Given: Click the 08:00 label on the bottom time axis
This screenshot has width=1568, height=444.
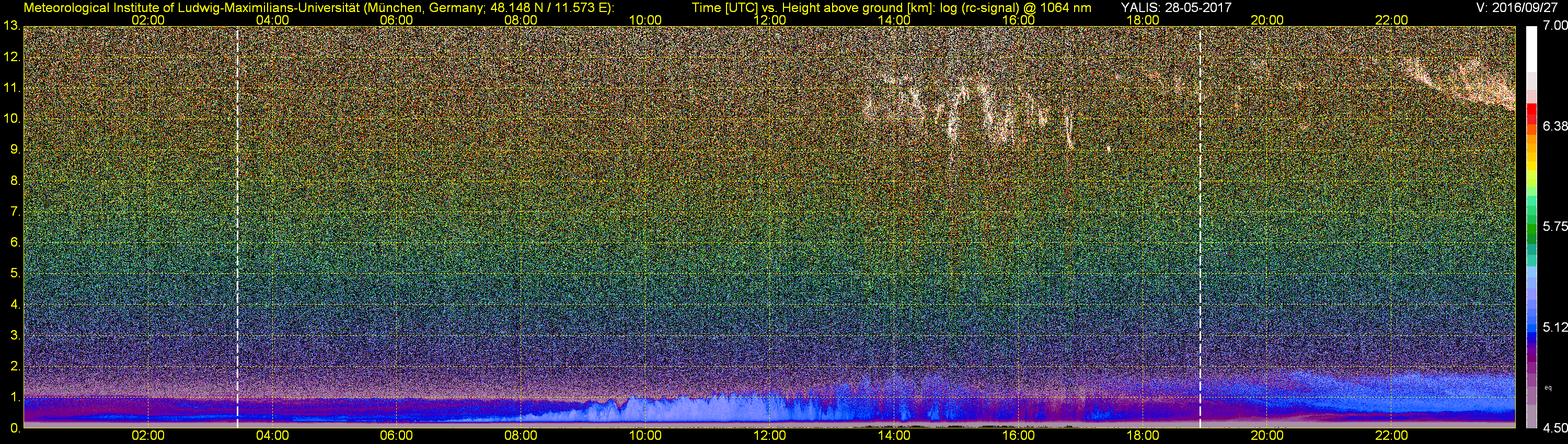Looking at the screenshot, I should pyautogui.click(x=521, y=436).
